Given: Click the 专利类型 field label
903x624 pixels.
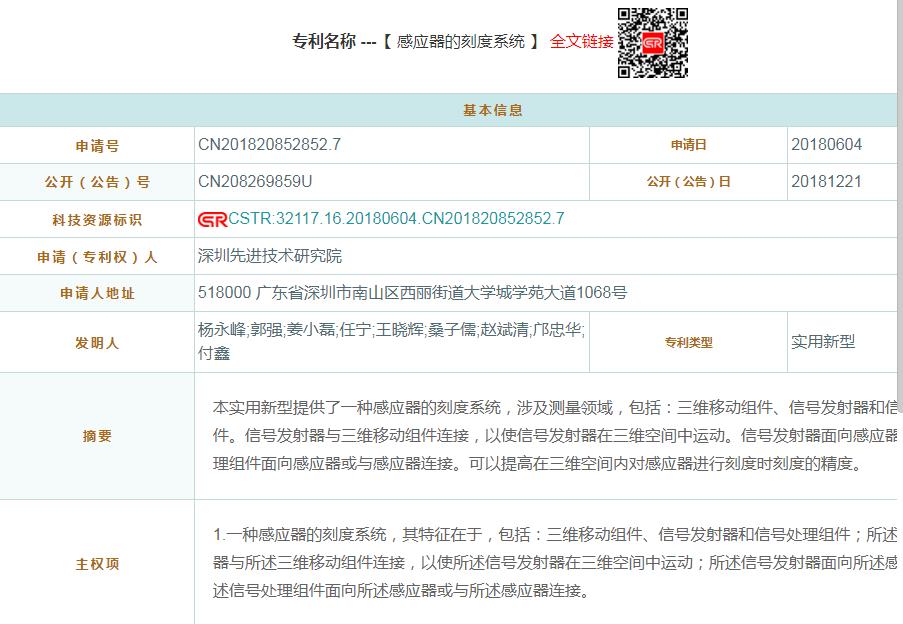Looking at the screenshot, I should [x=688, y=343].
